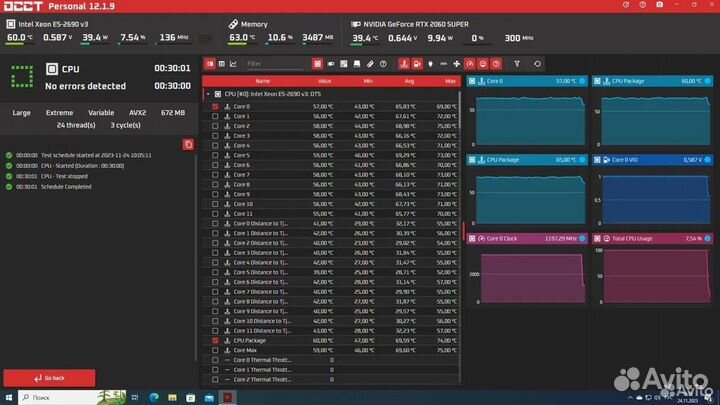Sort by the Min column header

pyautogui.click(x=368, y=81)
